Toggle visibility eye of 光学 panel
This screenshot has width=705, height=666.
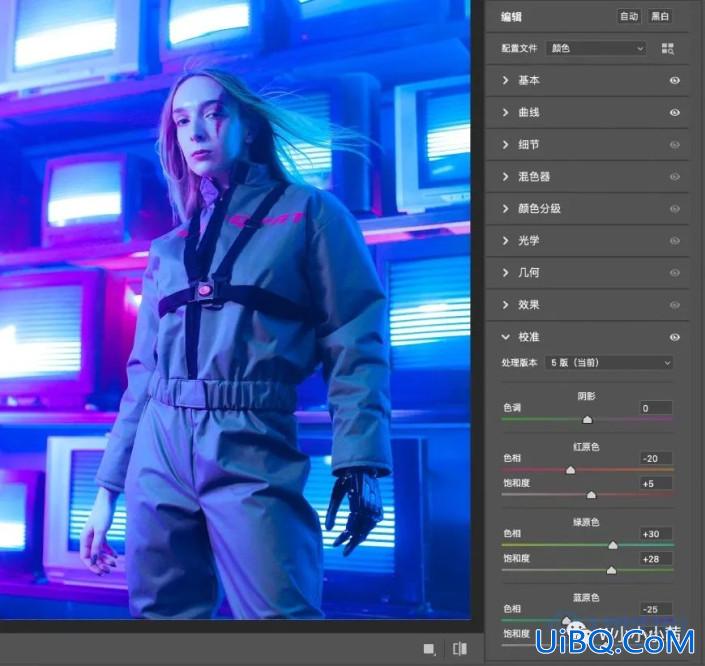[x=674, y=241]
